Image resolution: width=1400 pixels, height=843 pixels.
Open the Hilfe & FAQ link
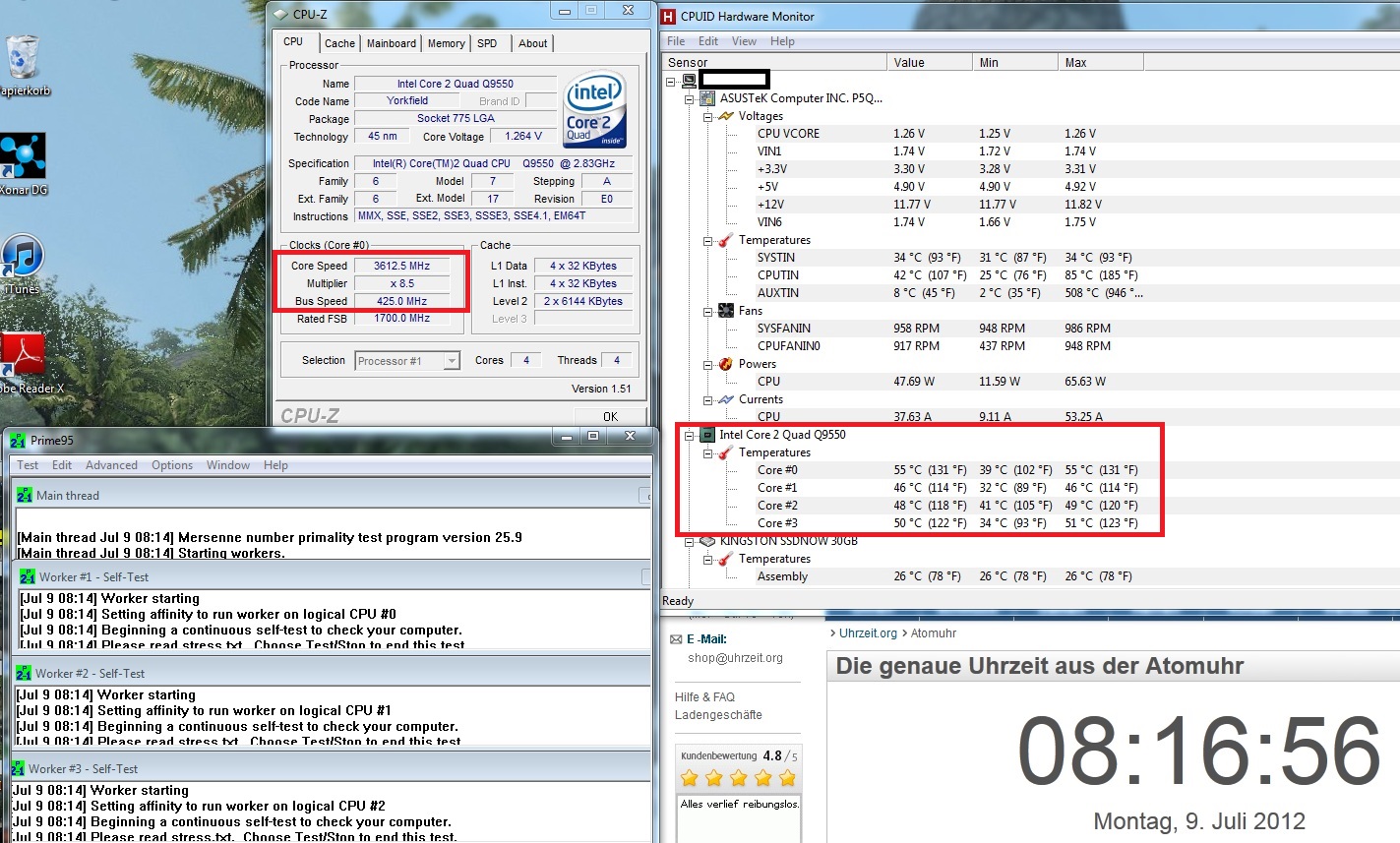[x=704, y=697]
